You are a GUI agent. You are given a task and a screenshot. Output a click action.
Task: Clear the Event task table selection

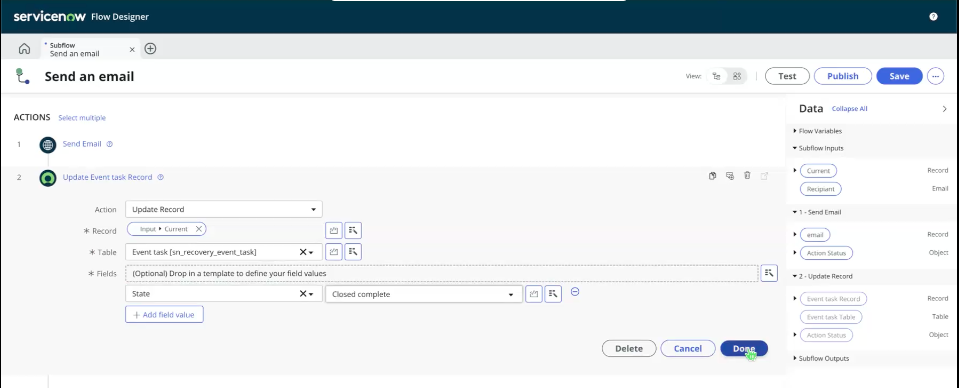[303, 252]
